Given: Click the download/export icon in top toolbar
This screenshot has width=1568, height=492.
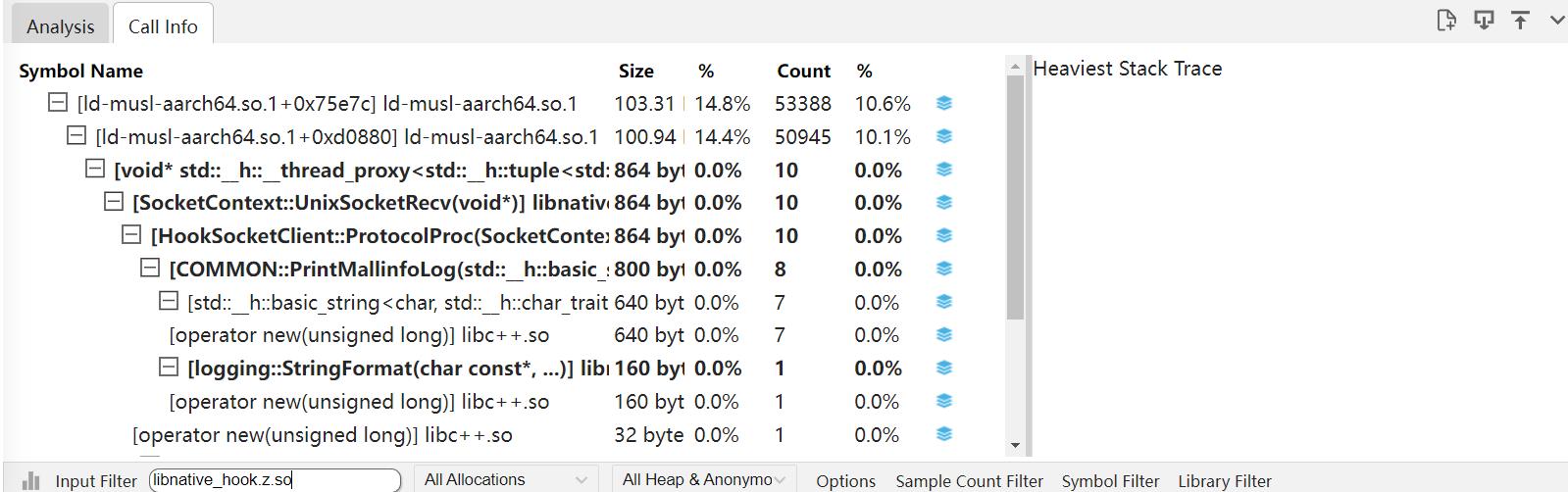Looking at the screenshot, I should click(1484, 20).
